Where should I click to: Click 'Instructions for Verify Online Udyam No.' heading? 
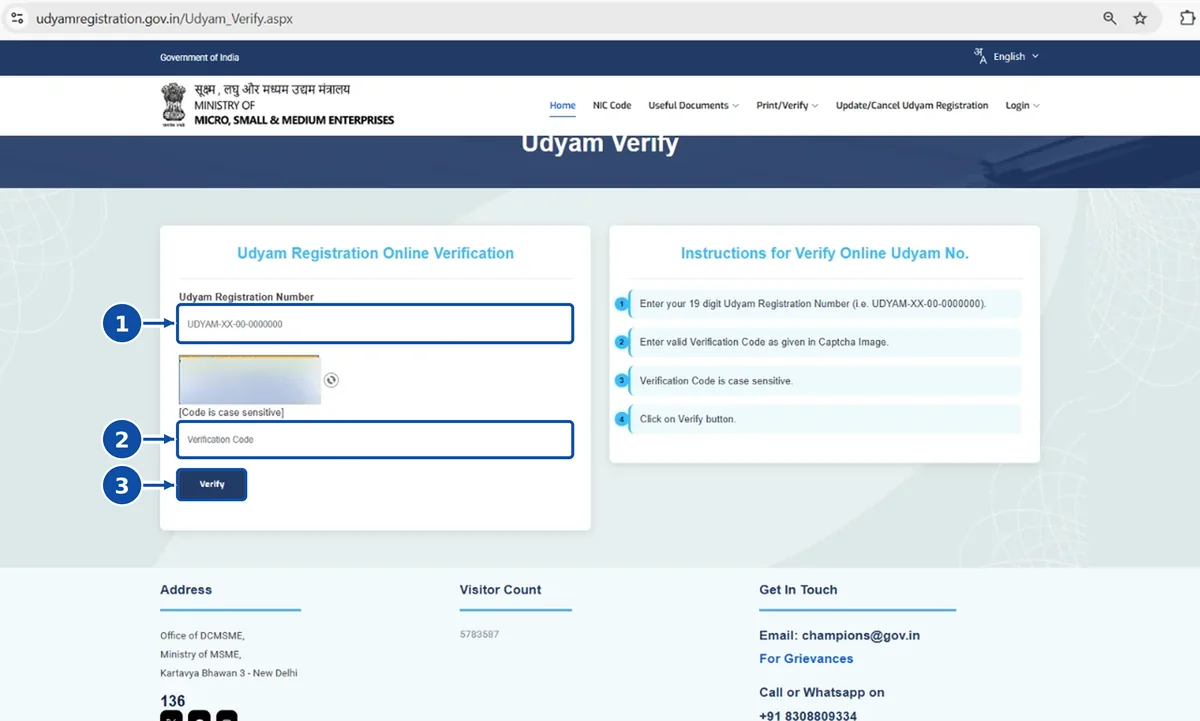[x=825, y=253]
